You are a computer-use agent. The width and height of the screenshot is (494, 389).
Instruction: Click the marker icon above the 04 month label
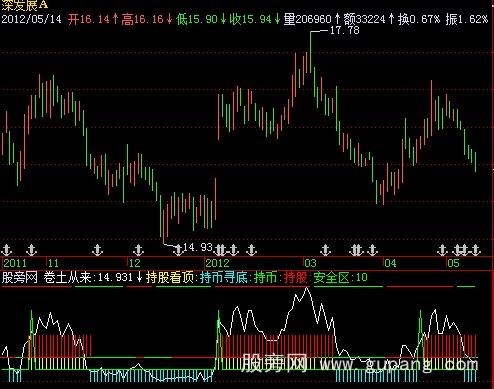[x=372, y=250]
